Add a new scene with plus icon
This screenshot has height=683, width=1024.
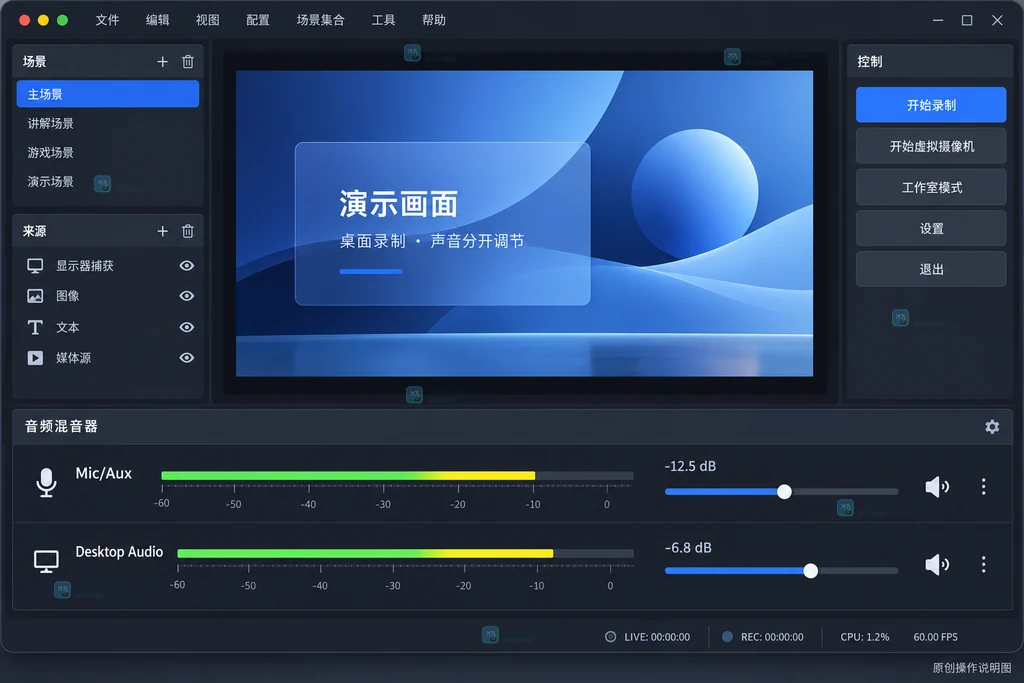tap(163, 61)
